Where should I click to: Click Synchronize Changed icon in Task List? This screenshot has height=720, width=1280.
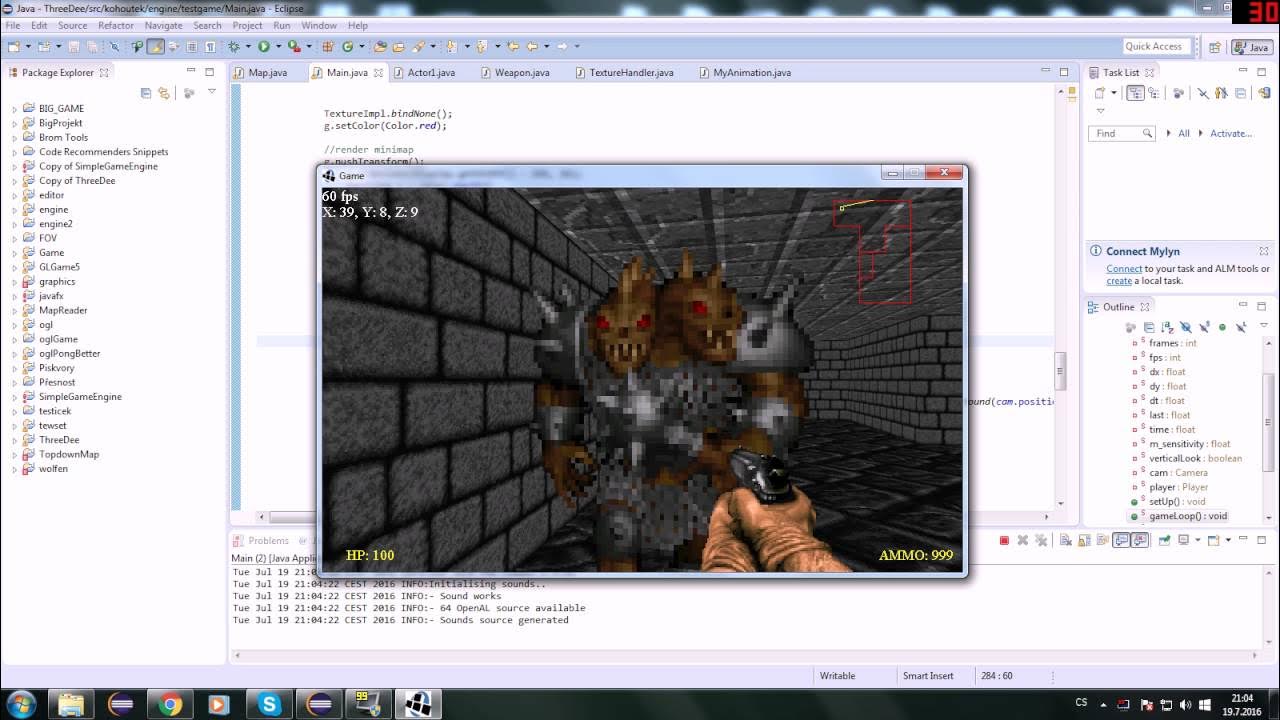(x=1264, y=93)
